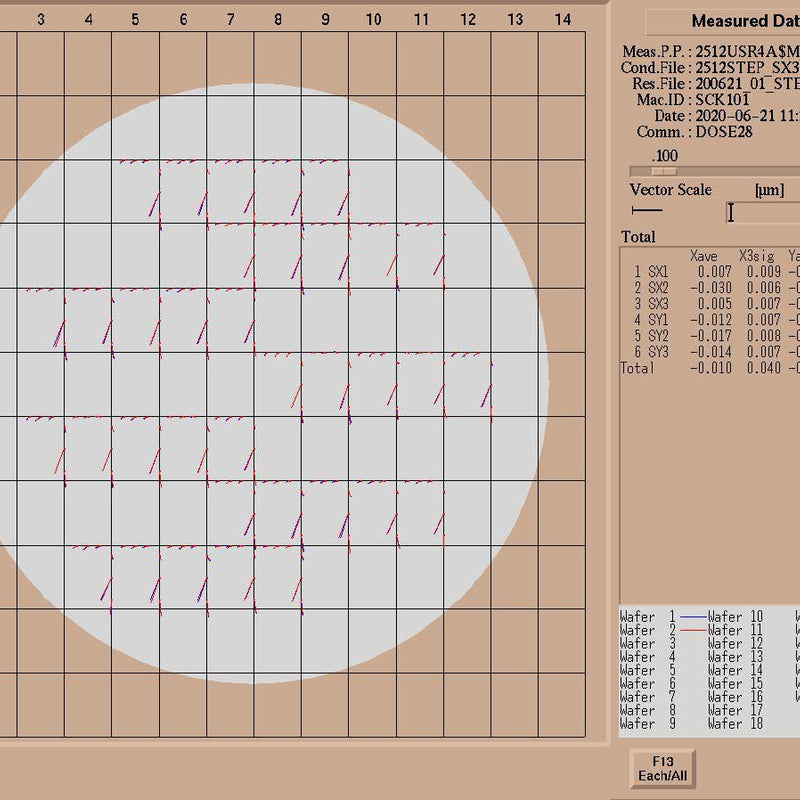The width and height of the screenshot is (800, 800).
Task: Select column header 11 on the wafer map
Action: 421,19
